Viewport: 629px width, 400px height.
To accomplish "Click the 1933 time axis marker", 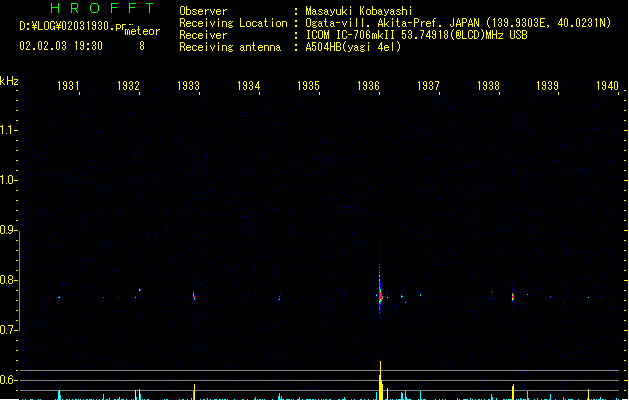I will click(188, 86).
